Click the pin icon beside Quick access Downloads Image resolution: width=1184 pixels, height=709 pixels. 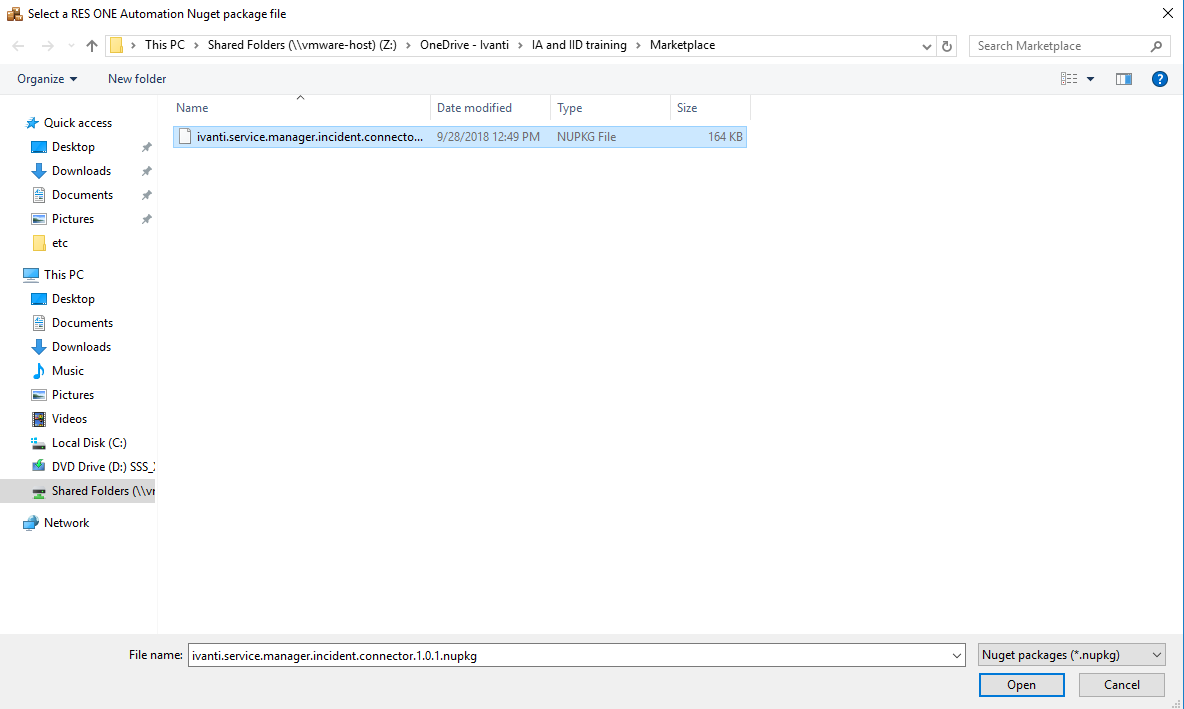(146, 171)
